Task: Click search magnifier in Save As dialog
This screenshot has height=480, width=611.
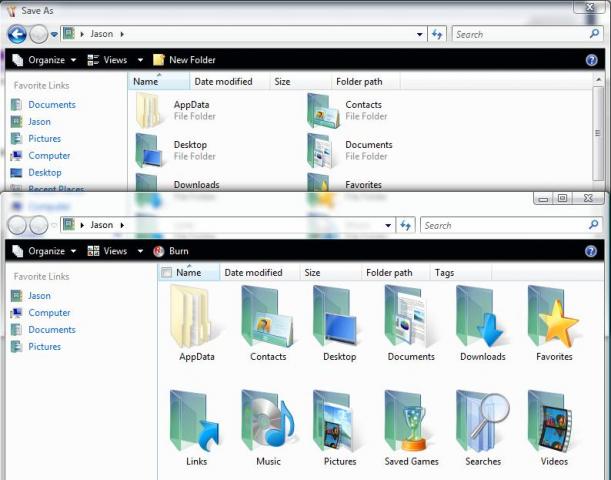Action: (595, 34)
